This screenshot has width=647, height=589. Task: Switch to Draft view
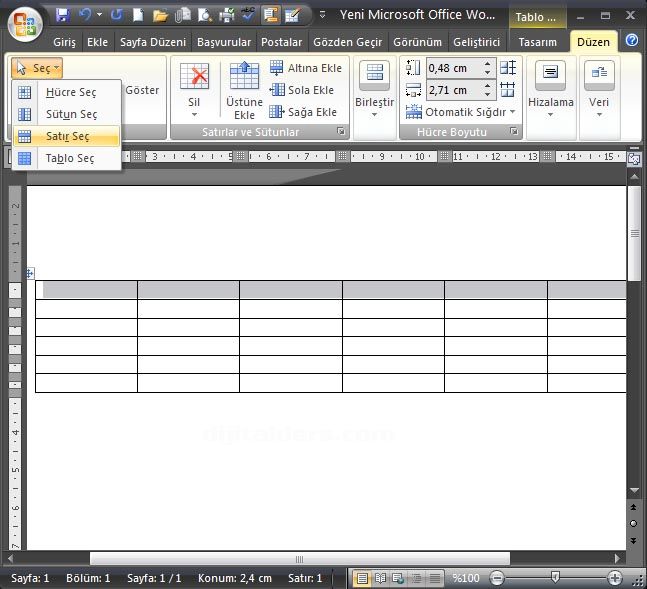point(434,578)
